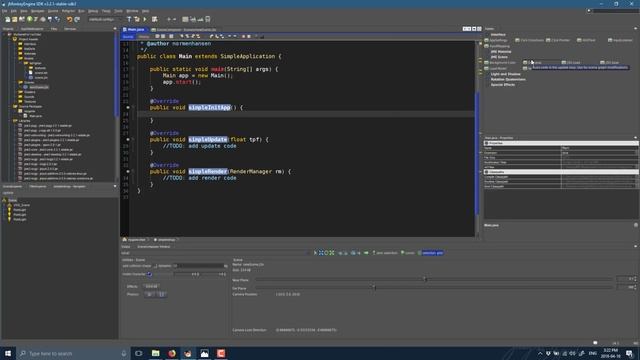Select the scene composer Select tool icon
Image resolution: width=640 pixels, height=360 pixels.
(316, 253)
